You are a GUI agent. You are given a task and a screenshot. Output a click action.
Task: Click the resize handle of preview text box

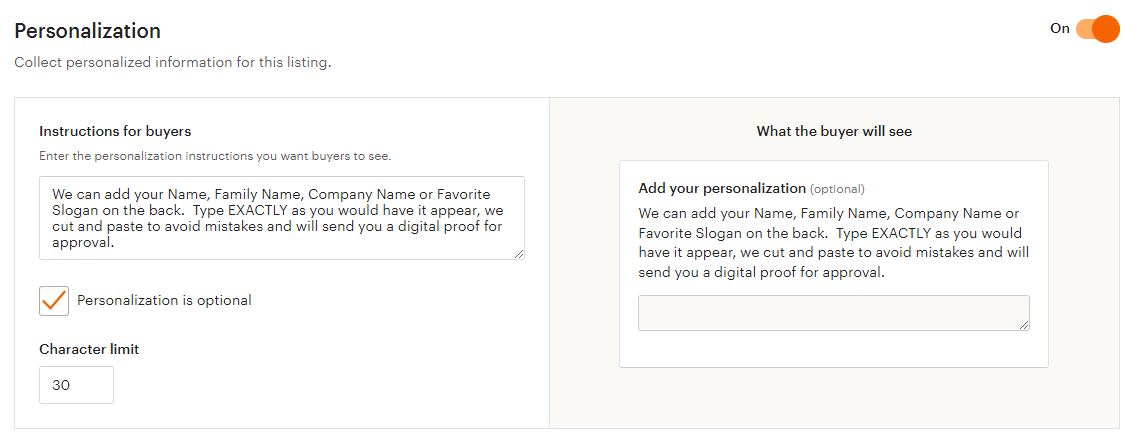(1024, 325)
